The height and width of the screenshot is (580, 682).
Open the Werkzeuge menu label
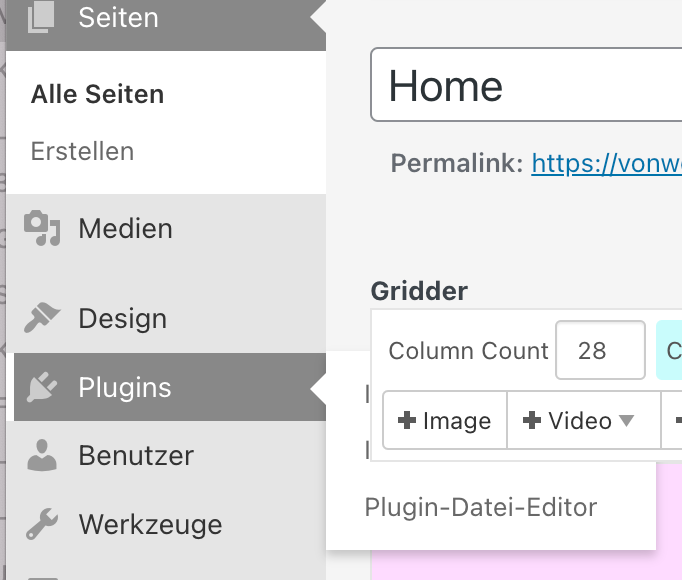(x=150, y=524)
